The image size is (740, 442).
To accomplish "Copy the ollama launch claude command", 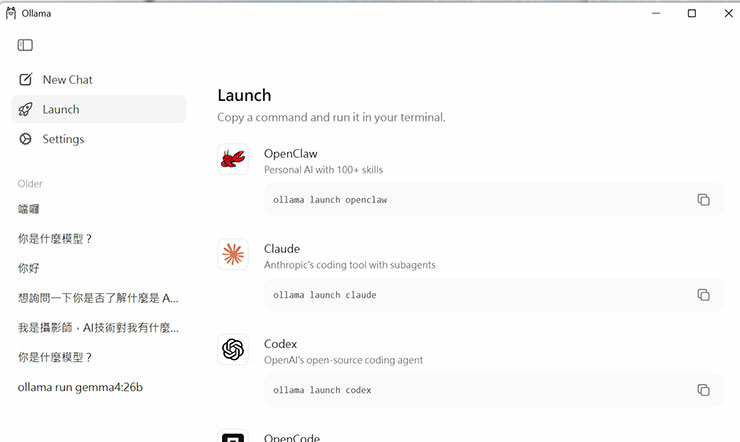I will pos(703,295).
